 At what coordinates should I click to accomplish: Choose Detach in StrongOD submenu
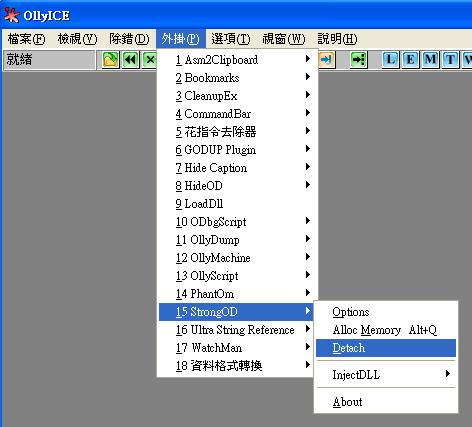pos(386,348)
